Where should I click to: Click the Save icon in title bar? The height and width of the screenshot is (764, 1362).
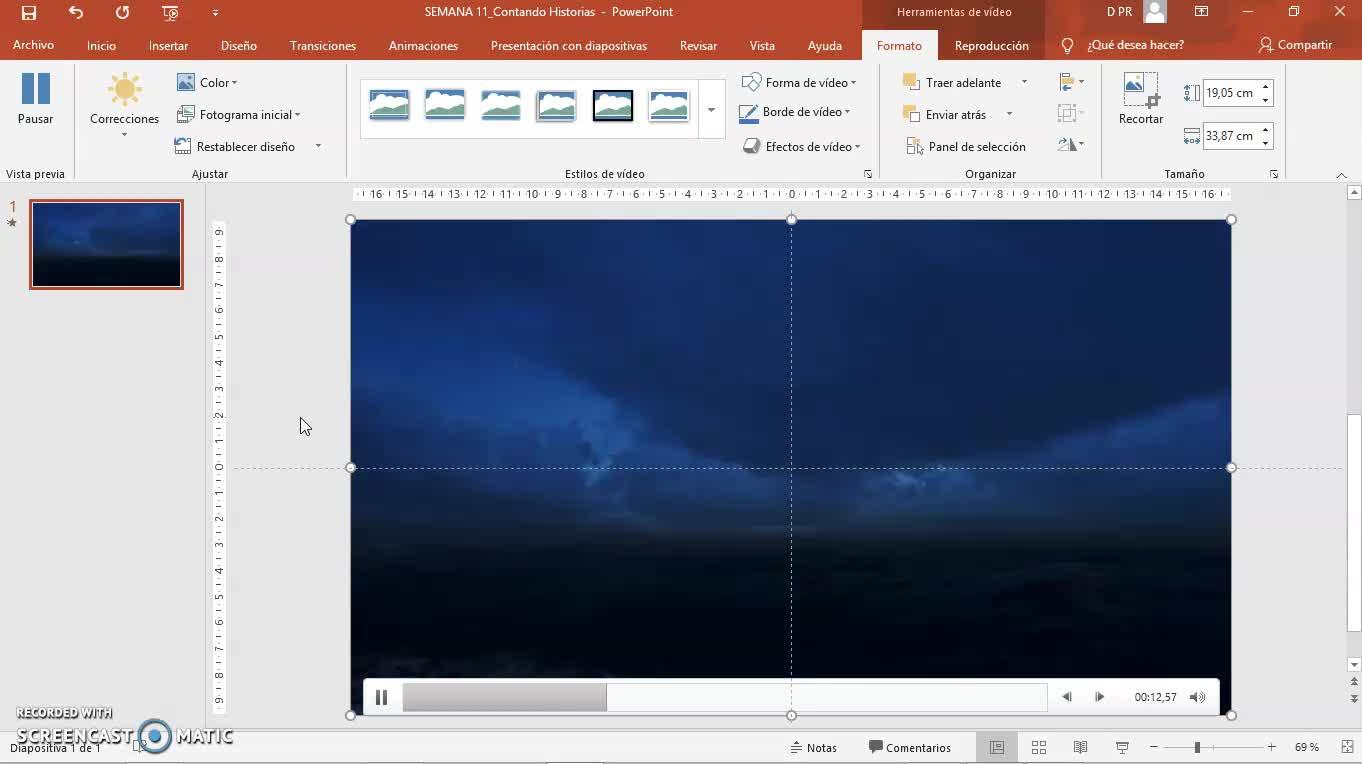tap(29, 12)
